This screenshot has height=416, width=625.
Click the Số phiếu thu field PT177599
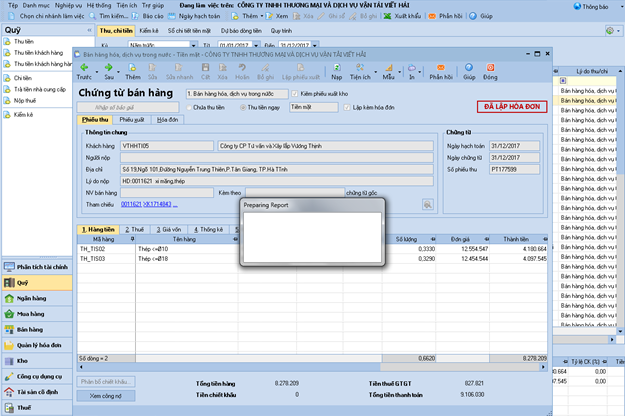(514, 169)
